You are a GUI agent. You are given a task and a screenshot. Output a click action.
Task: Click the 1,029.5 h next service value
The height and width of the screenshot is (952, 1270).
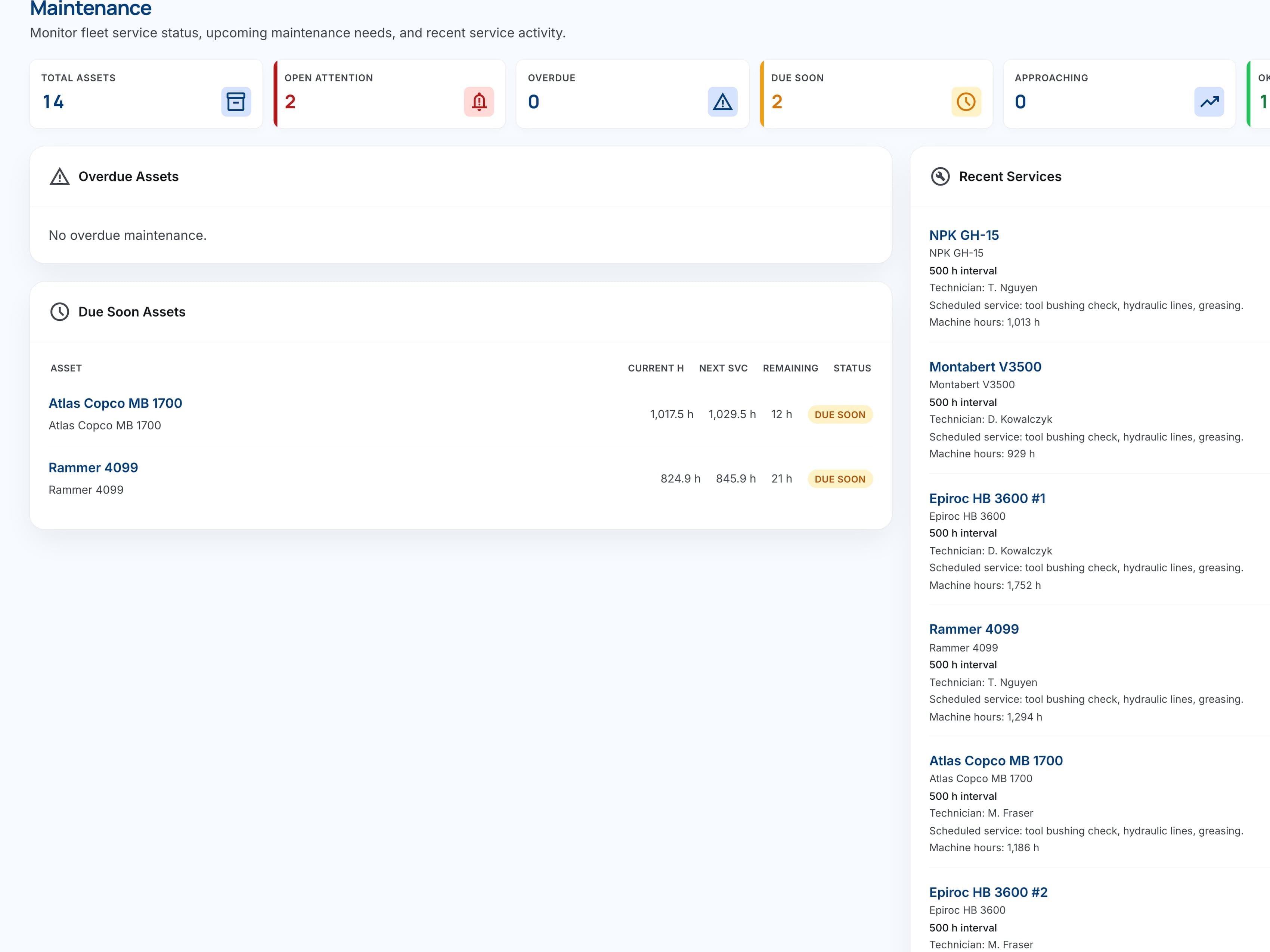pos(732,414)
